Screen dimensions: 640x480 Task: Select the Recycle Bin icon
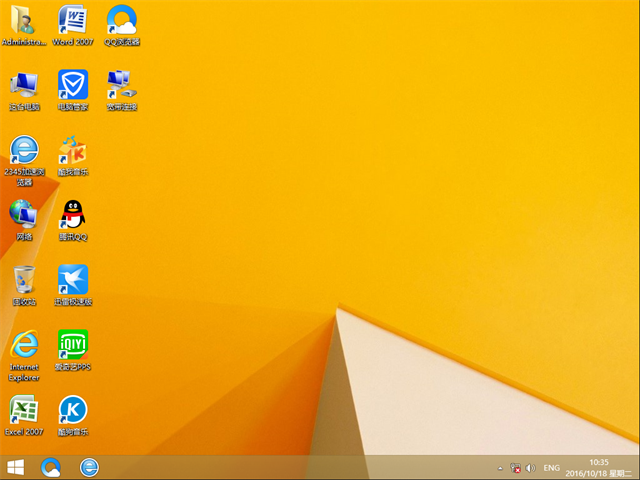23,279
